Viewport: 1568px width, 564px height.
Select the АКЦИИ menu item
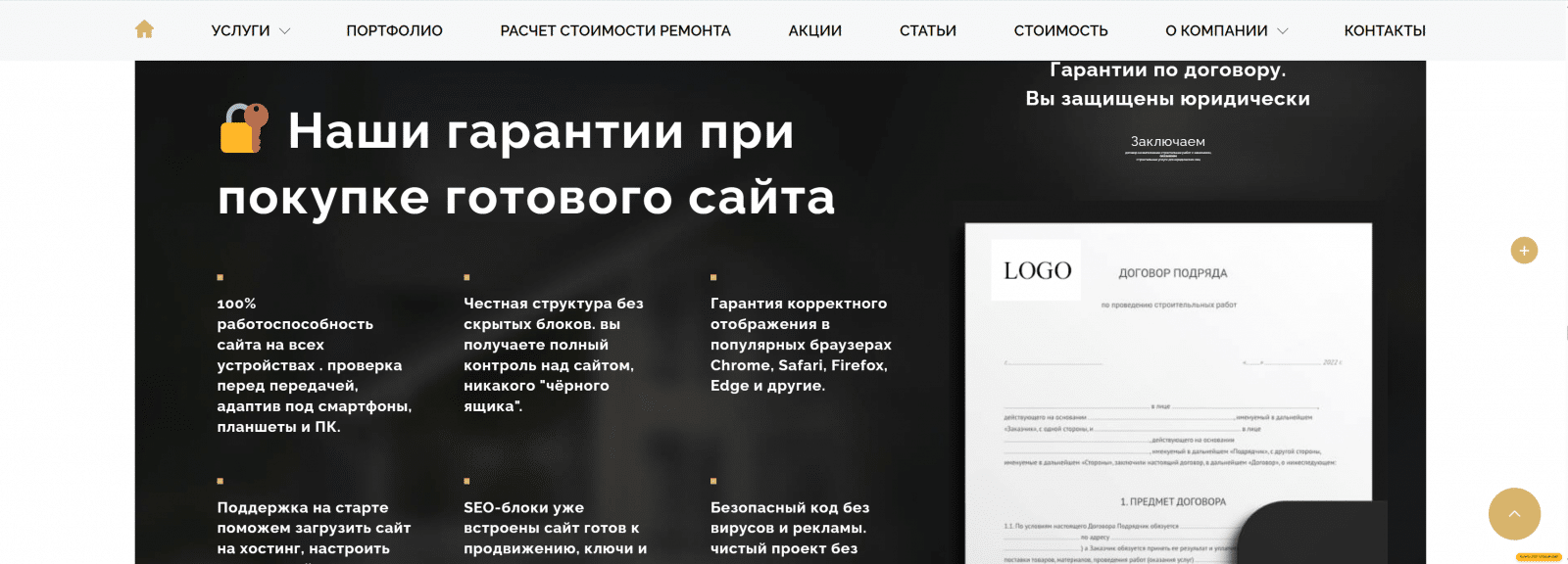click(814, 31)
